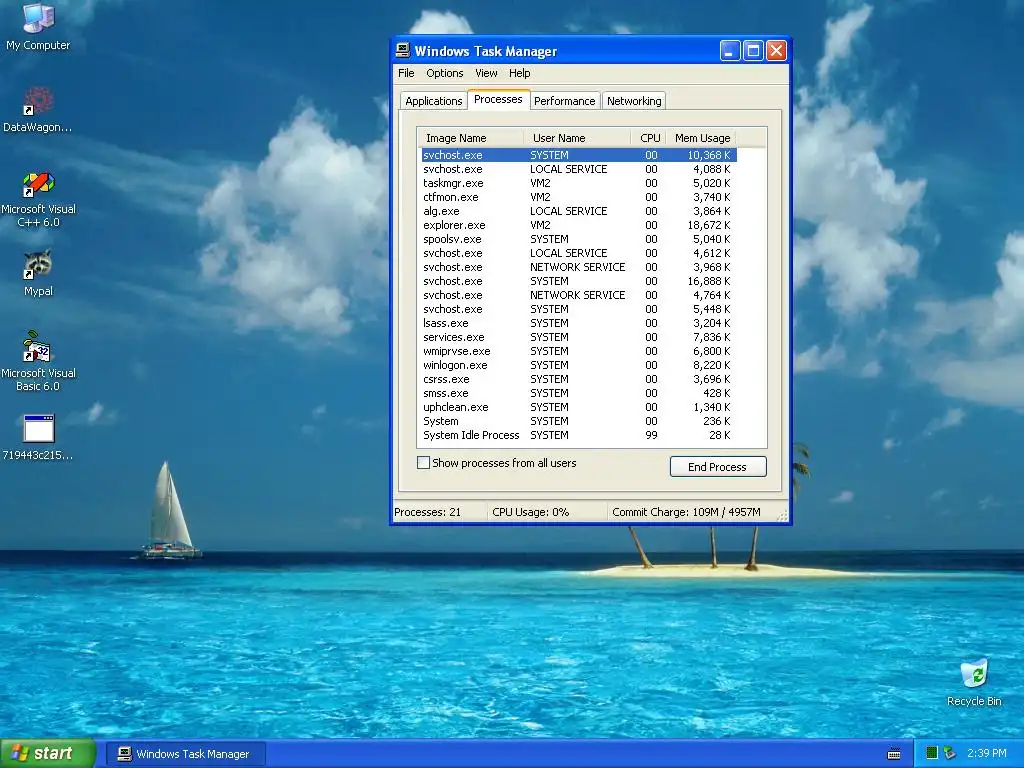Select the alg.exe process row
This screenshot has width=1024, height=768.
point(579,211)
